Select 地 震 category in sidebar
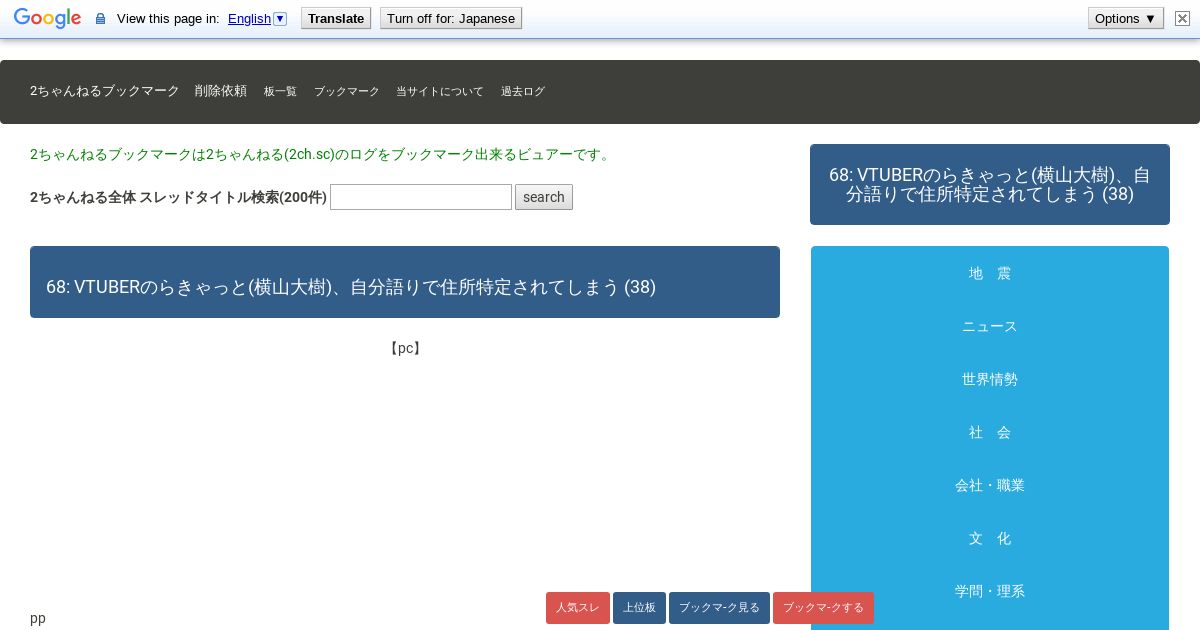Image resolution: width=1200 pixels, height=630 pixels. coord(990,273)
